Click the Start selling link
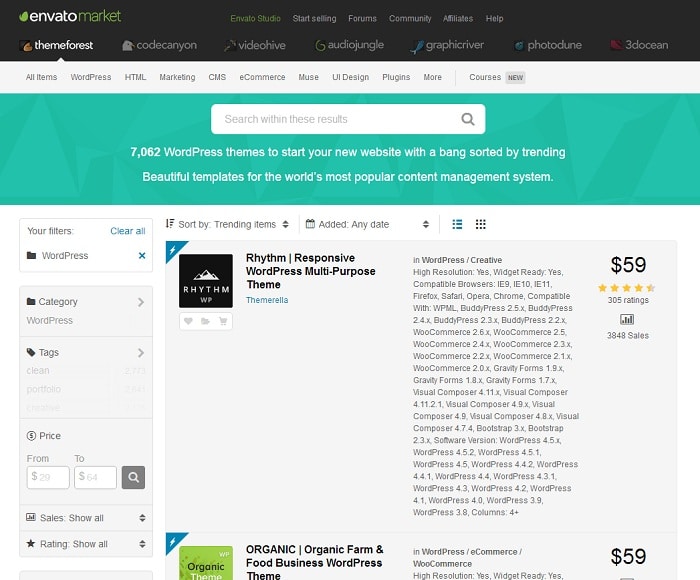The width and height of the screenshot is (700, 580). [x=314, y=19]
